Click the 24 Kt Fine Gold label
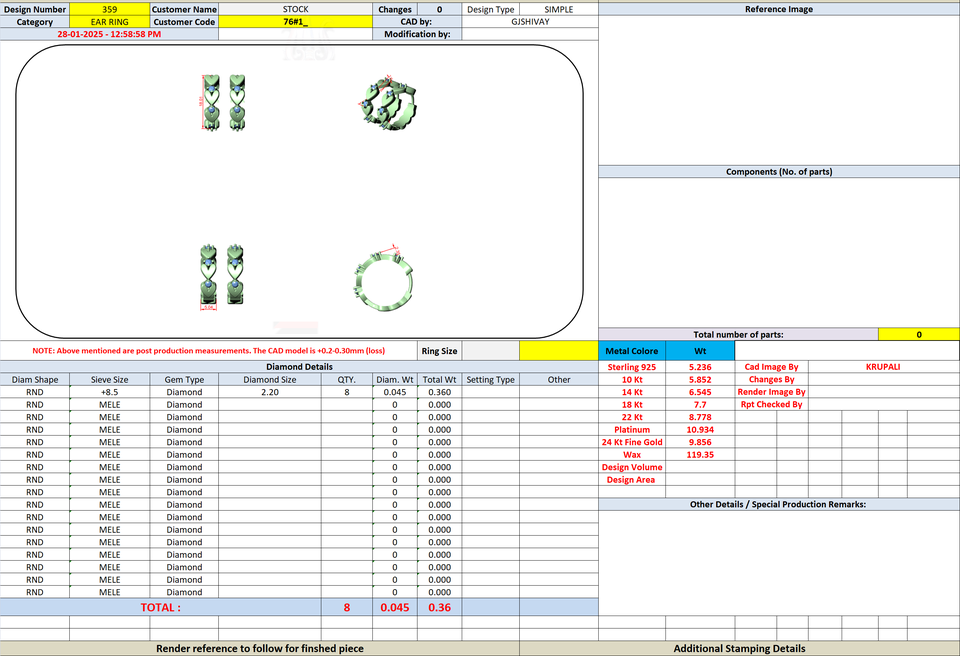 (632, 442)
